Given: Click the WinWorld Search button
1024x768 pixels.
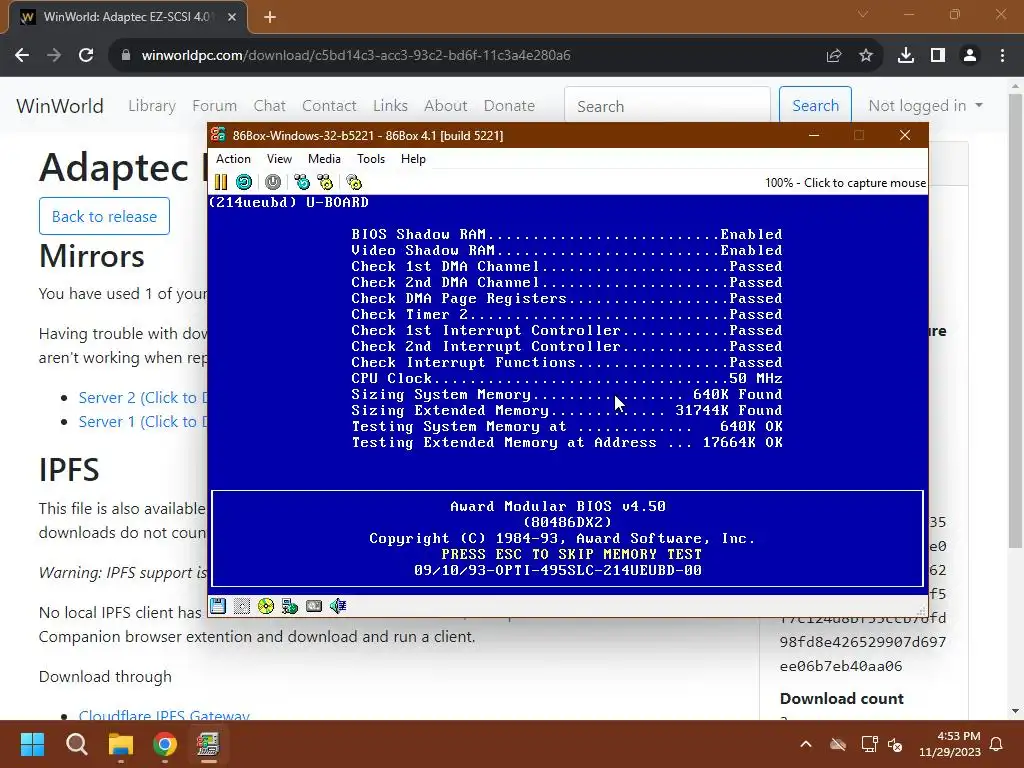Looking at the screenshot, I should [x=815, y=106].
